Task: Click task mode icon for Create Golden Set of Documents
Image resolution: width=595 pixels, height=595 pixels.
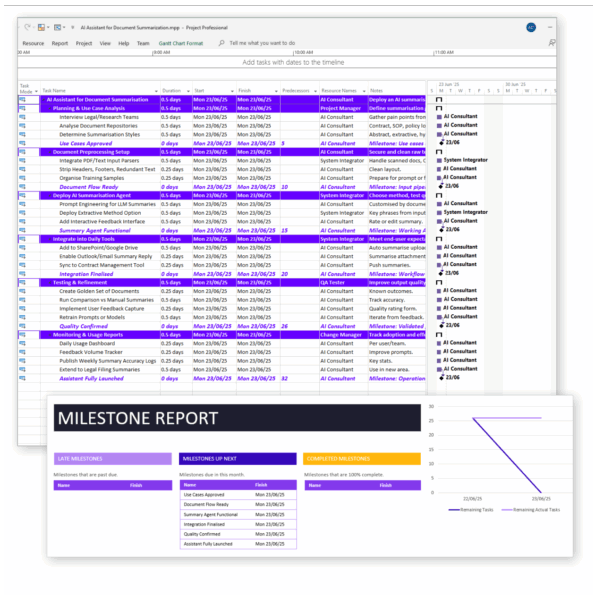Action: pos(22,291)
